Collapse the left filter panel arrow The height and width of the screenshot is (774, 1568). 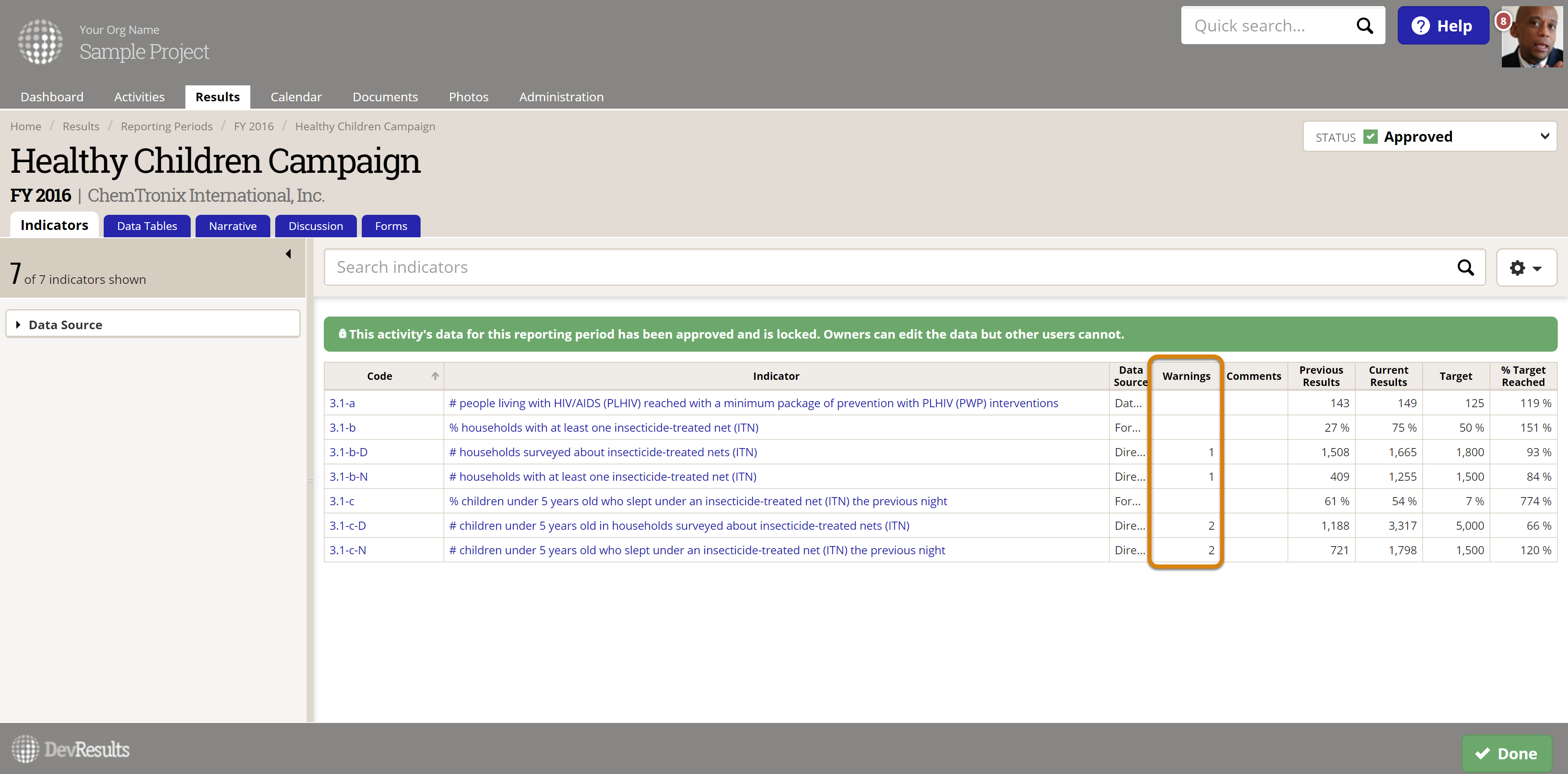pyautogui.click(x=289, y=254)
